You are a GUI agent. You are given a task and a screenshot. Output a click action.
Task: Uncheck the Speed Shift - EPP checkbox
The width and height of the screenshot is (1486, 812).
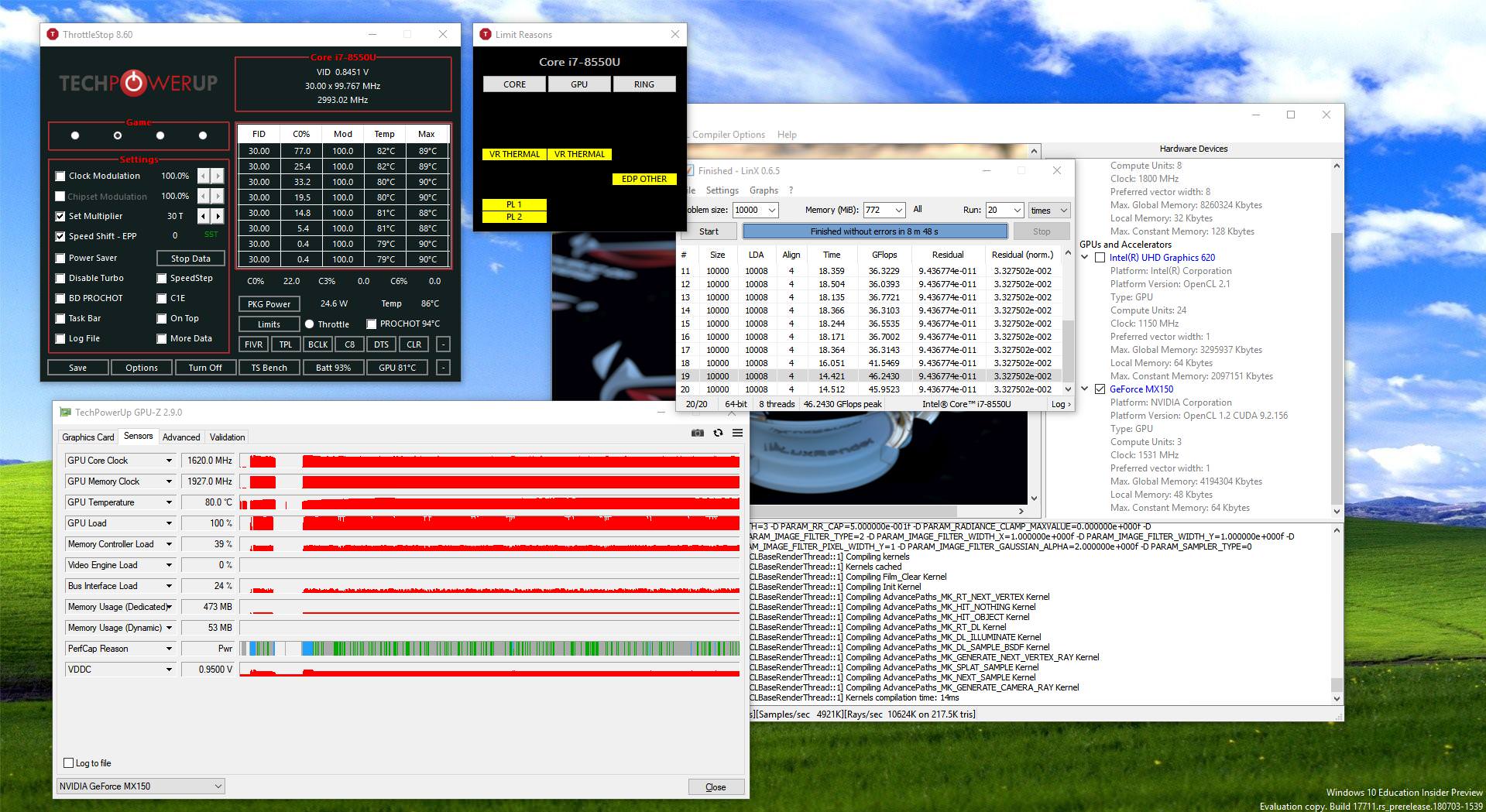coord(60,237)
